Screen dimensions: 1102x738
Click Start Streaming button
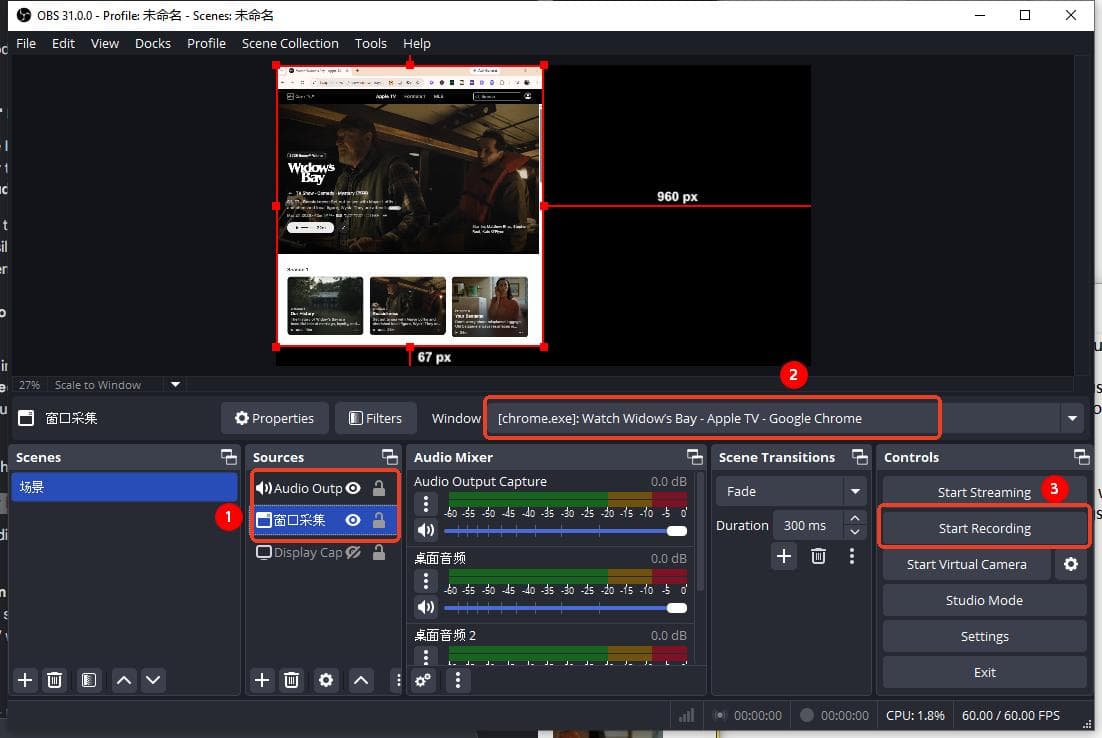(984, 492)
